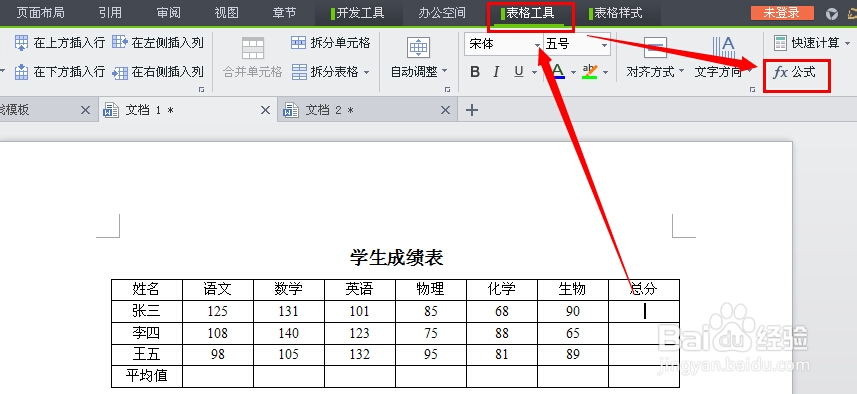Switch to the 文档 1 document tab

coord(187,110)
